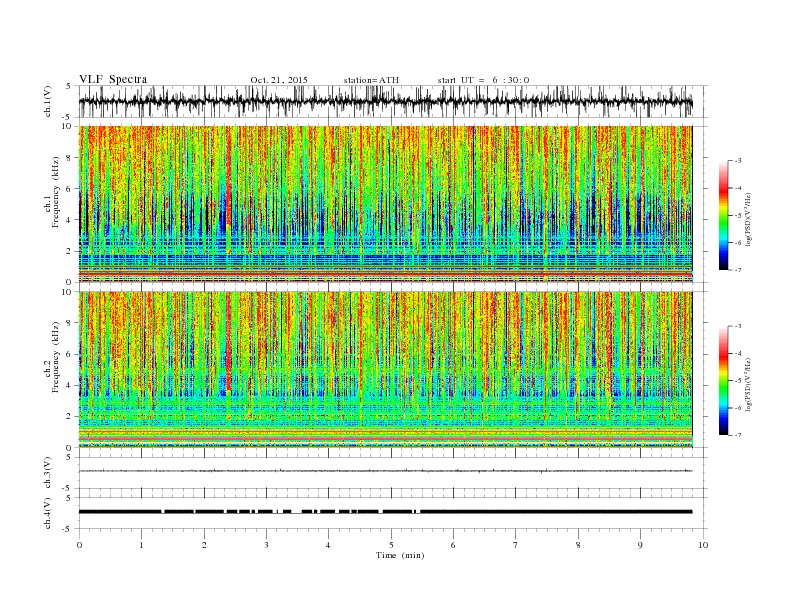Click time axis tick label "9"

tap(640, 545)
